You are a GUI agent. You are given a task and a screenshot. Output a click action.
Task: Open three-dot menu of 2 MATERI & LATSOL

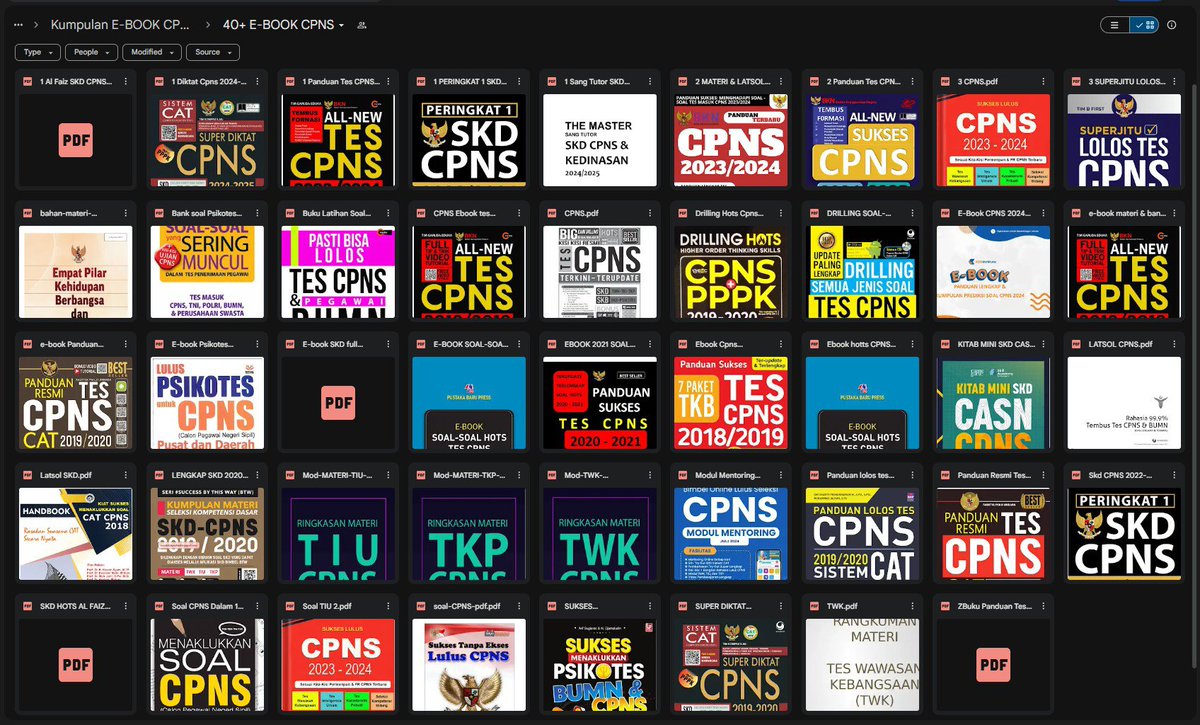[780, 82]
